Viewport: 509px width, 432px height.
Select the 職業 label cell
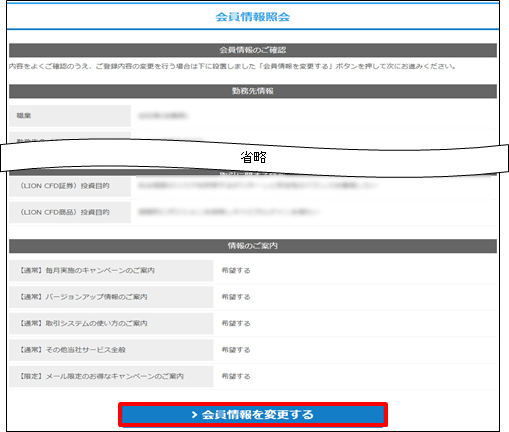point(70,116)
